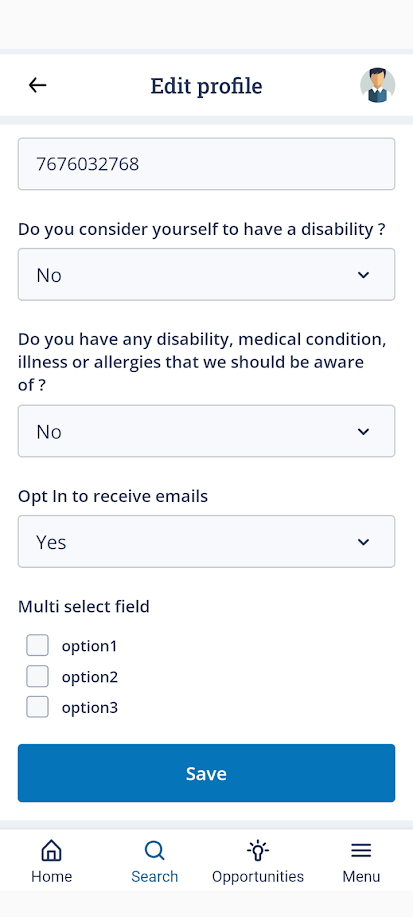This screenshot has height=917, width=413.
Task: Expand the medical condition or allergies dropdown
Action: (x=206, y=432)
